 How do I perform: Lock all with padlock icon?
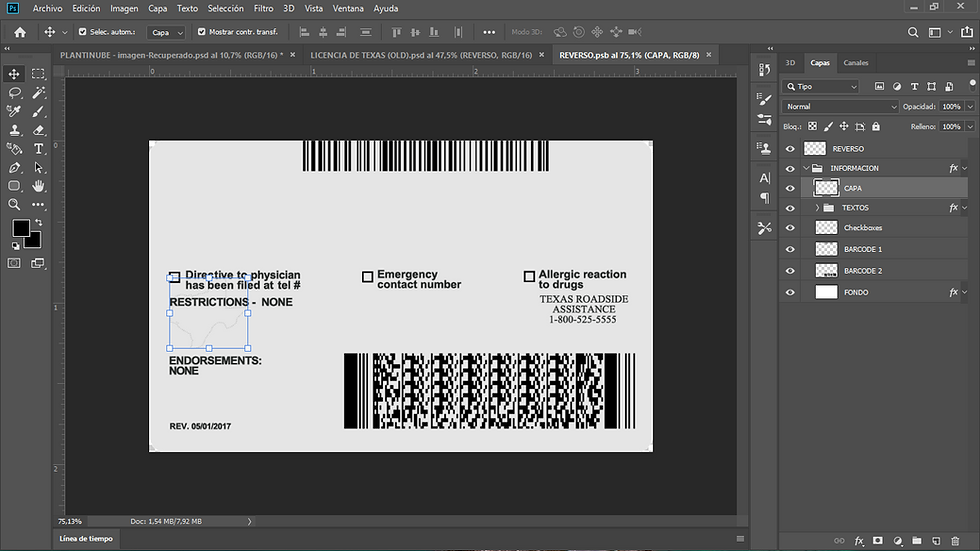[876, 126]
